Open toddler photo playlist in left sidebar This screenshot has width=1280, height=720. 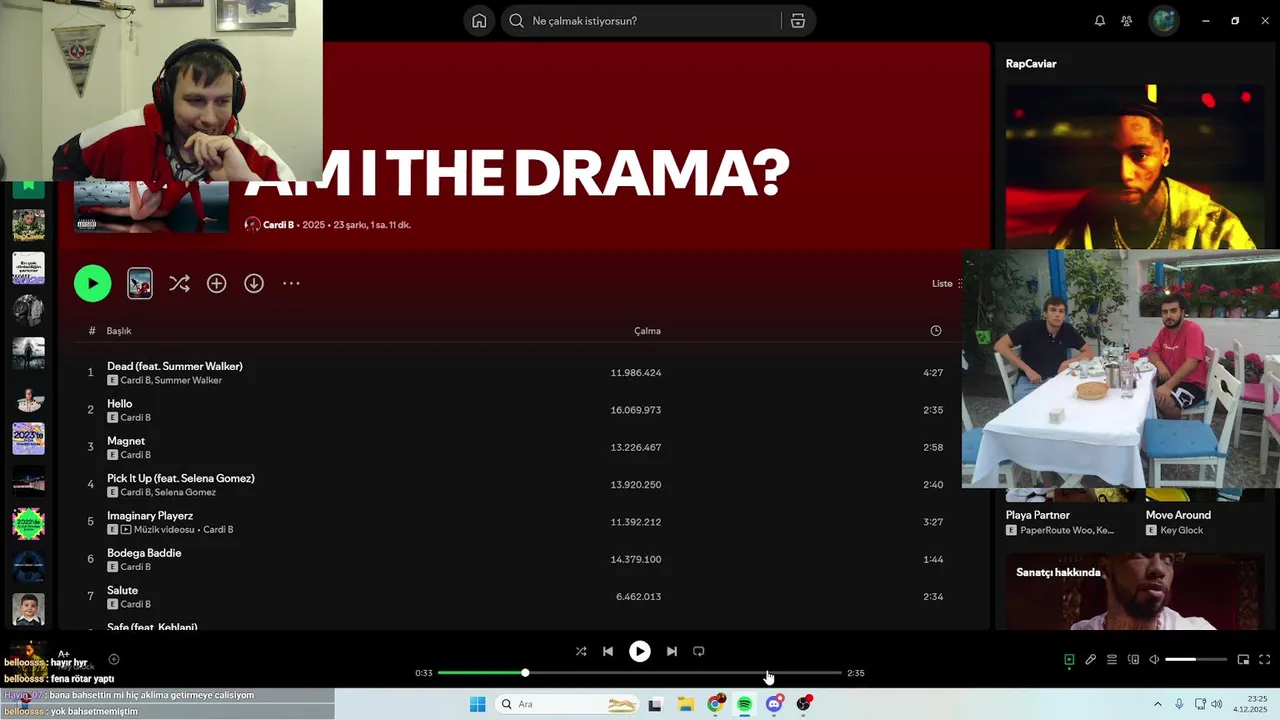[x=28, y=610]
